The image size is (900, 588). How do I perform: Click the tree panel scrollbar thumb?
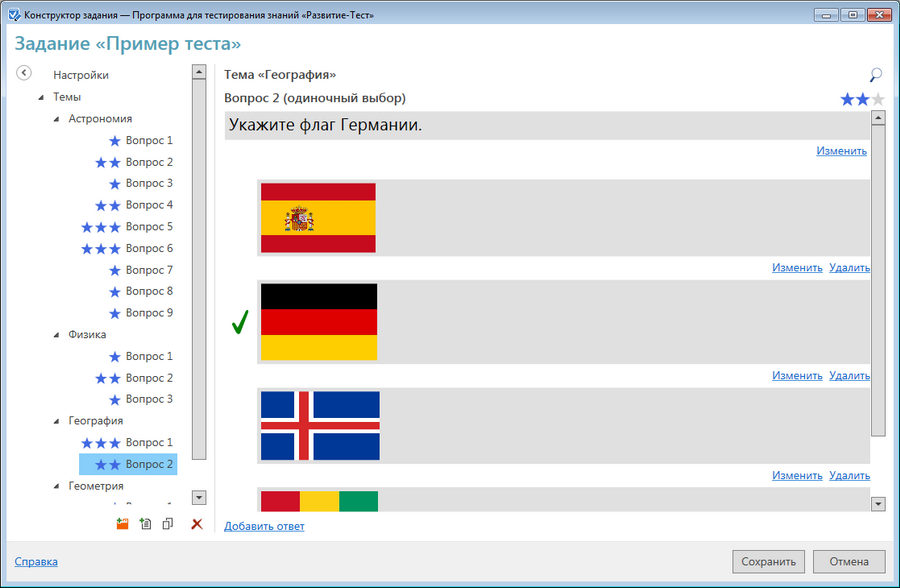199,269
